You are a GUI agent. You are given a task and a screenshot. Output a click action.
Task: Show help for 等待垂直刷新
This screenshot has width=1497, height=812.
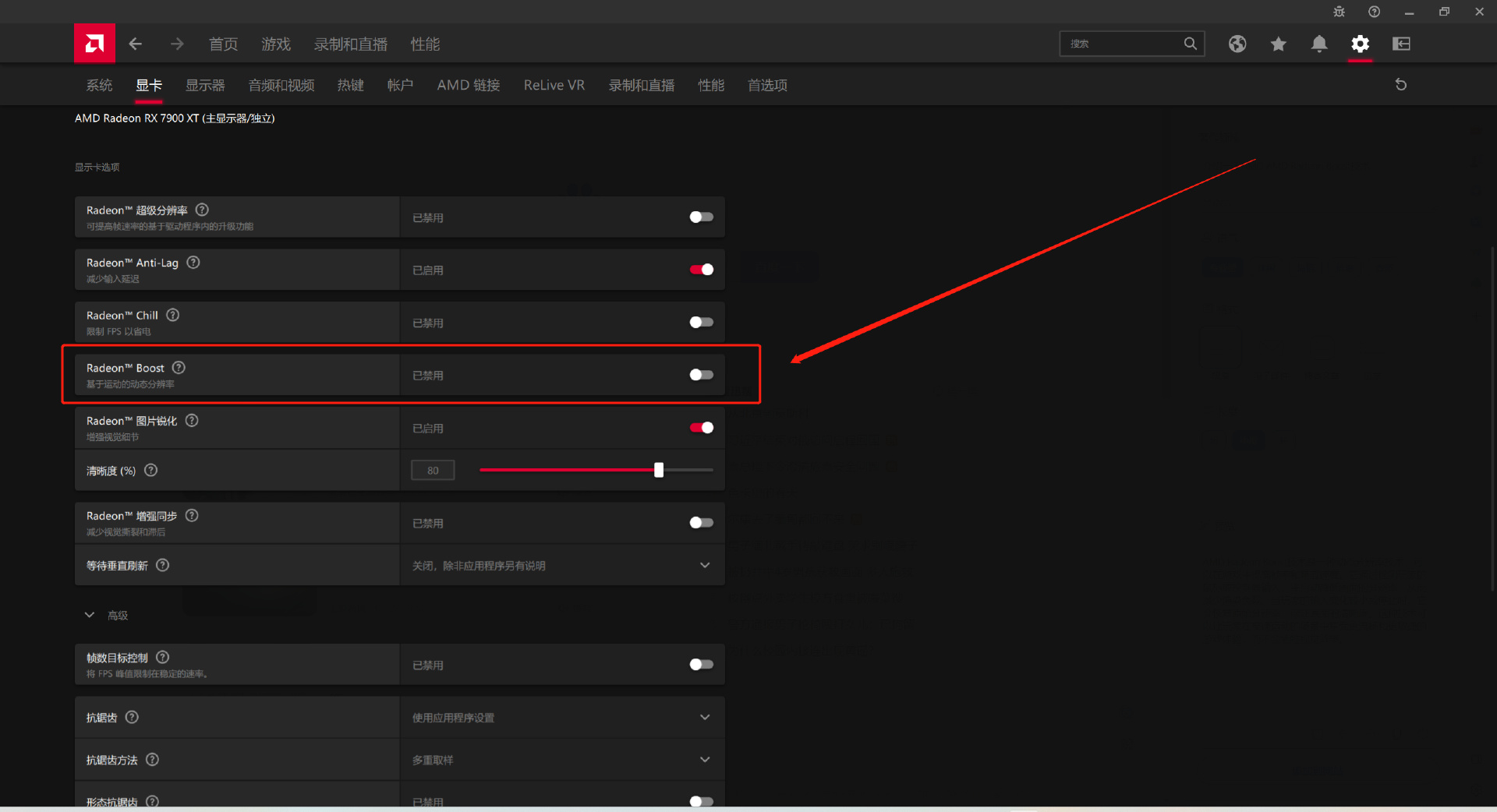(162, 565)
